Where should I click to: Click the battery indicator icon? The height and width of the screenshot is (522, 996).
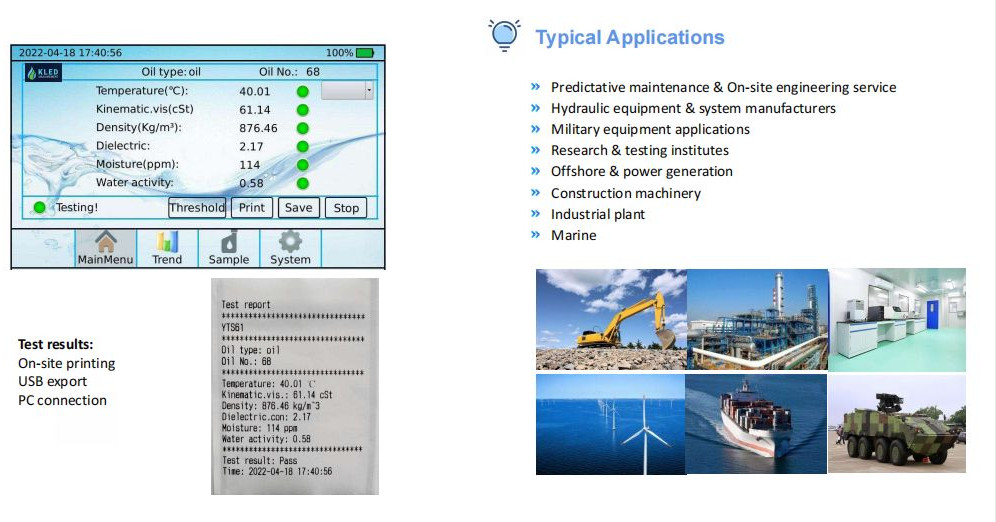point(364,52)
